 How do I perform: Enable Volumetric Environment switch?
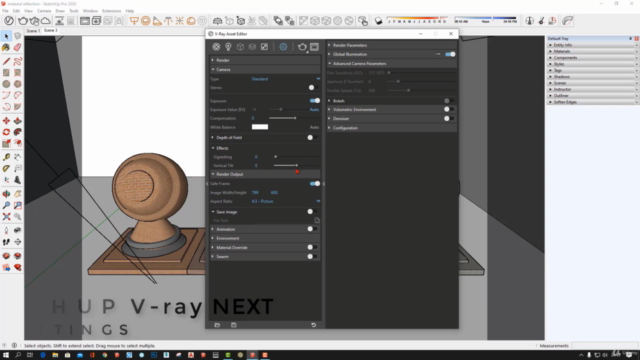pos(449,109)
